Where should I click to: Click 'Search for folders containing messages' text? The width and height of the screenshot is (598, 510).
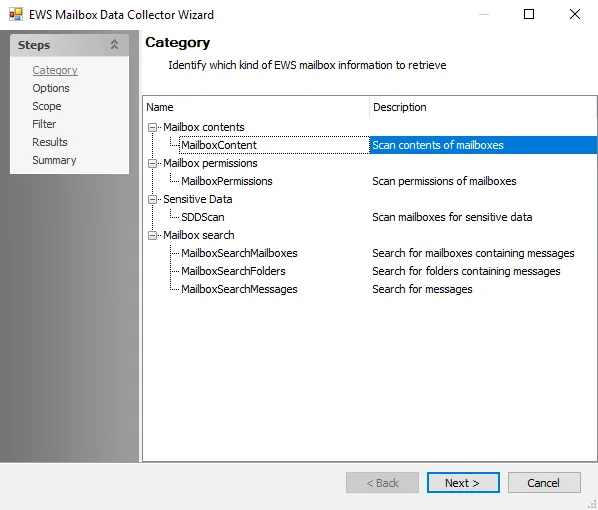(466, 271)
